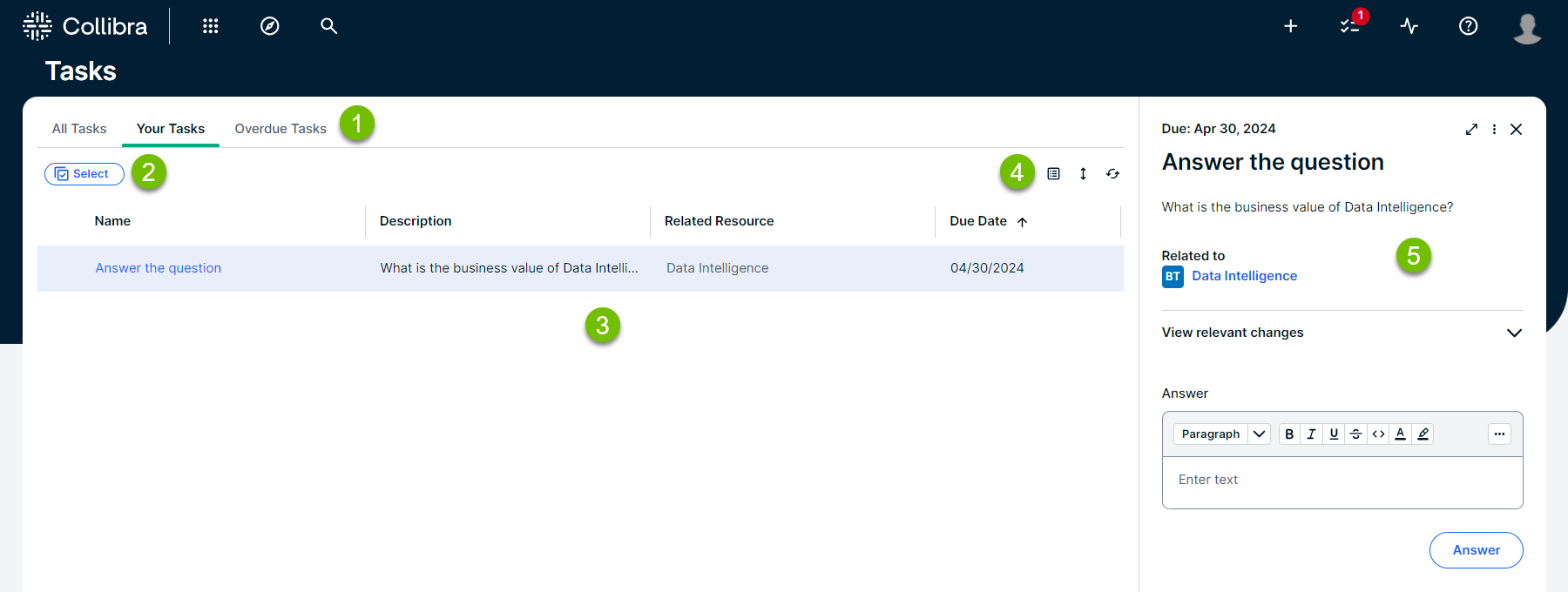The height and width of the screenshot is (592, 1568).
Task: Toggle bold formatting in Answer editor
Action: pos(1289,434)
